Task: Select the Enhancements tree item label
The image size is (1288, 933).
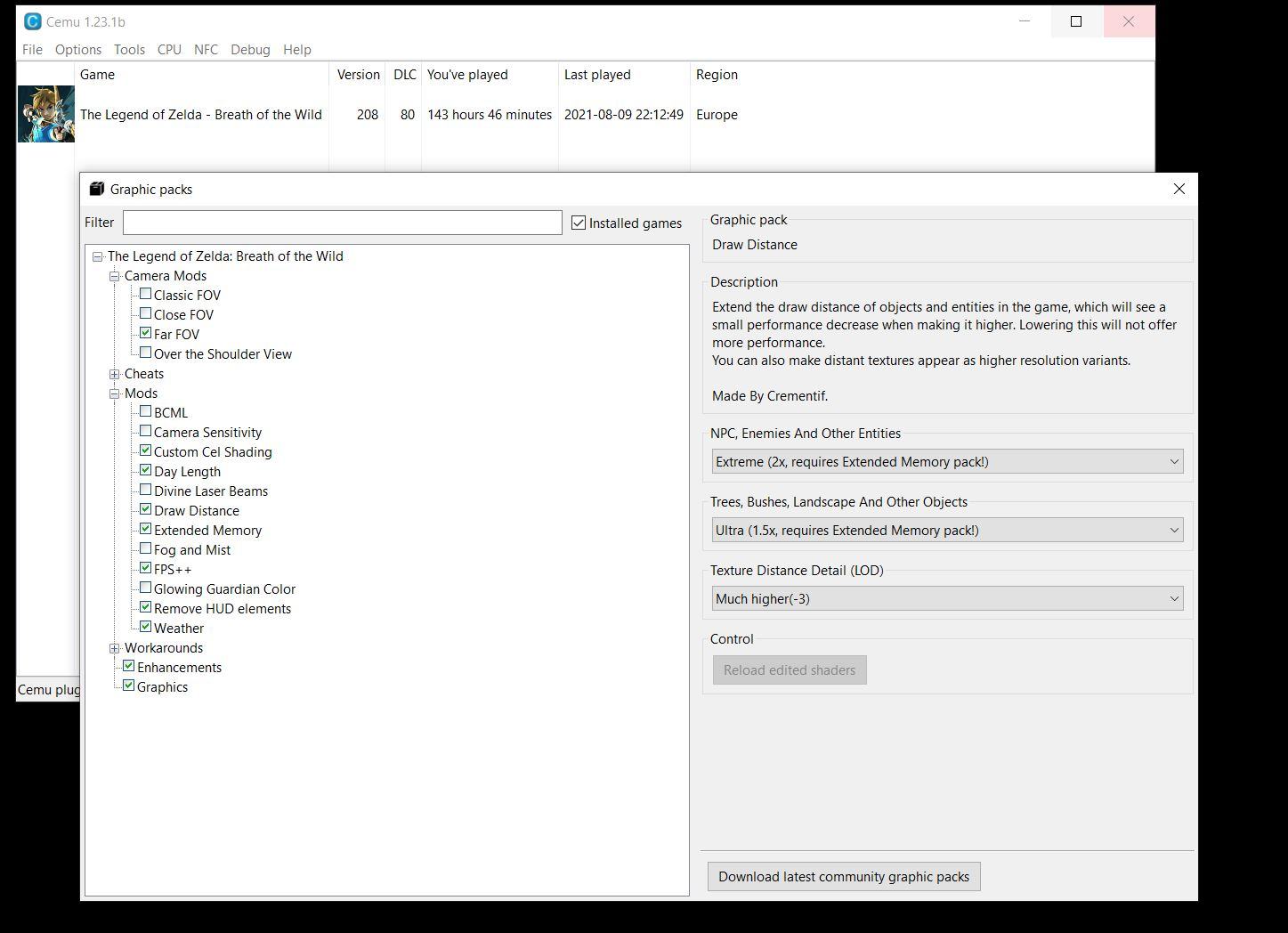Action: tap(179, 668)
